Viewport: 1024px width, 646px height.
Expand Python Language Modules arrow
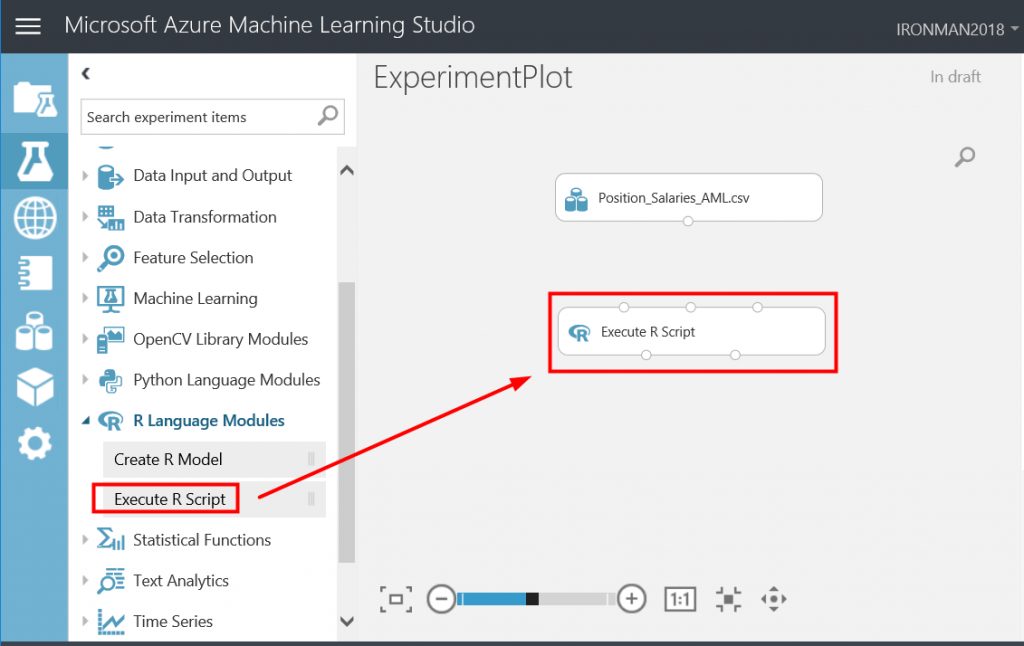84,380
